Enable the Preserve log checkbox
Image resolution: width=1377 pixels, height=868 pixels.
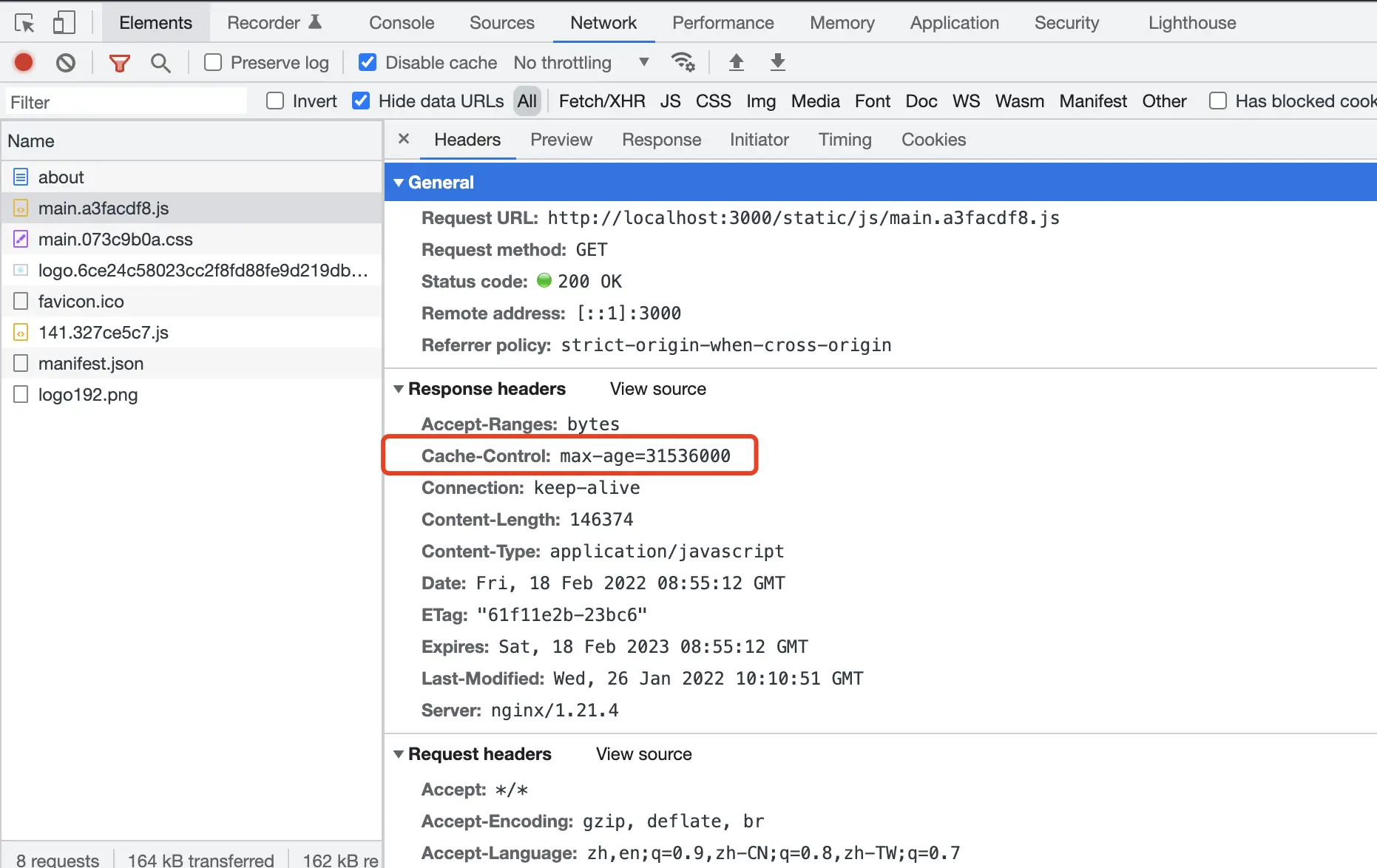point(213,63)
